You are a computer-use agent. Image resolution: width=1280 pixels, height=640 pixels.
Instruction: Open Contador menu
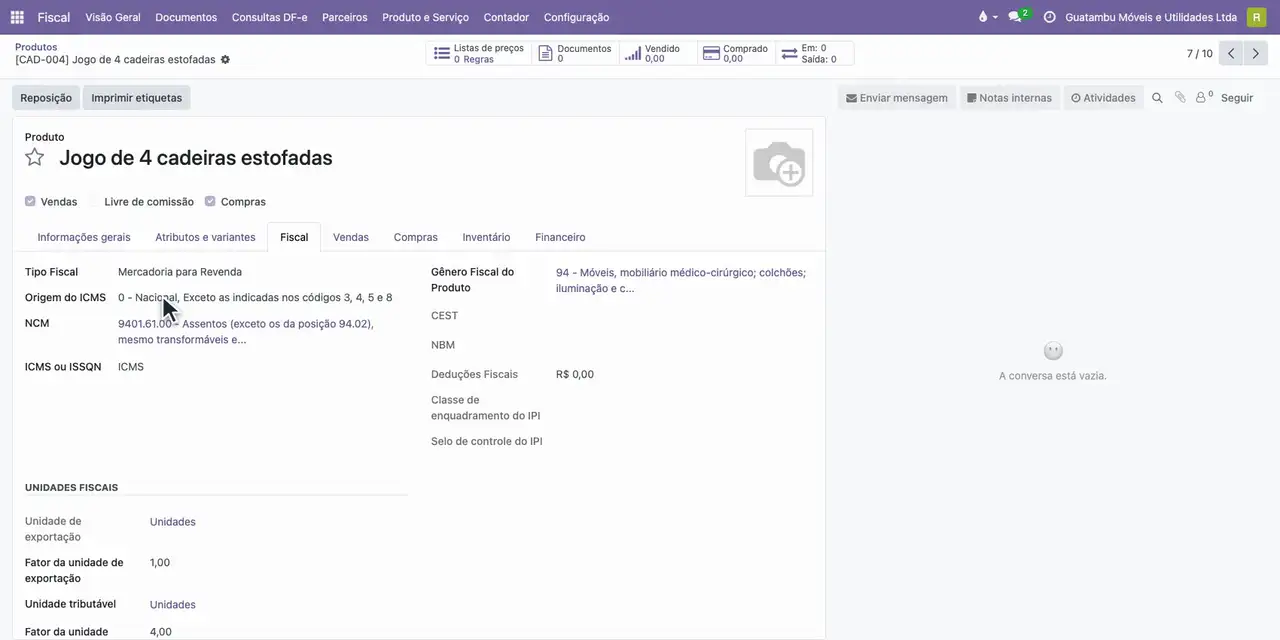[506, 17]
